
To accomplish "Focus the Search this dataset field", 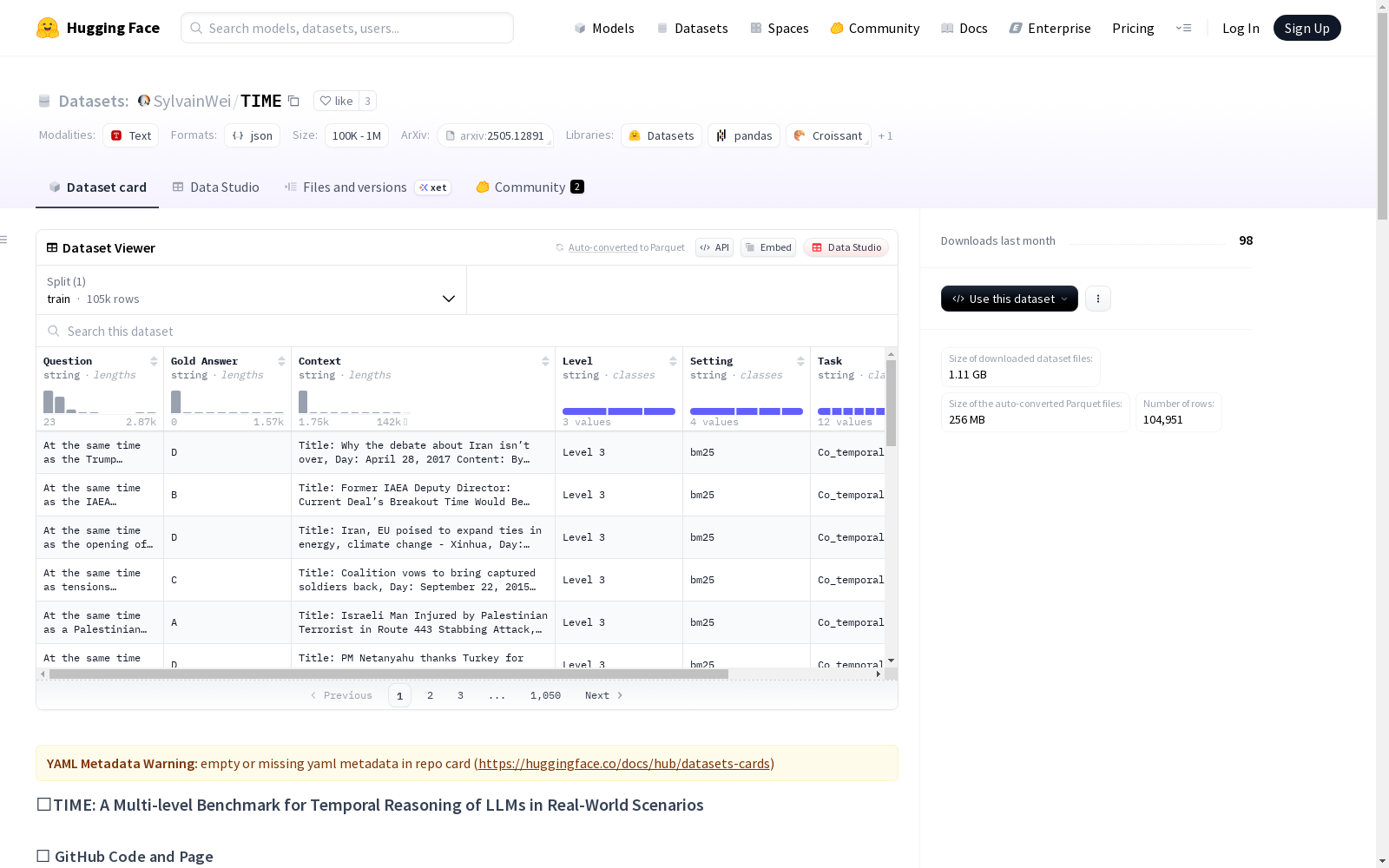I will [x=467, y=332].
